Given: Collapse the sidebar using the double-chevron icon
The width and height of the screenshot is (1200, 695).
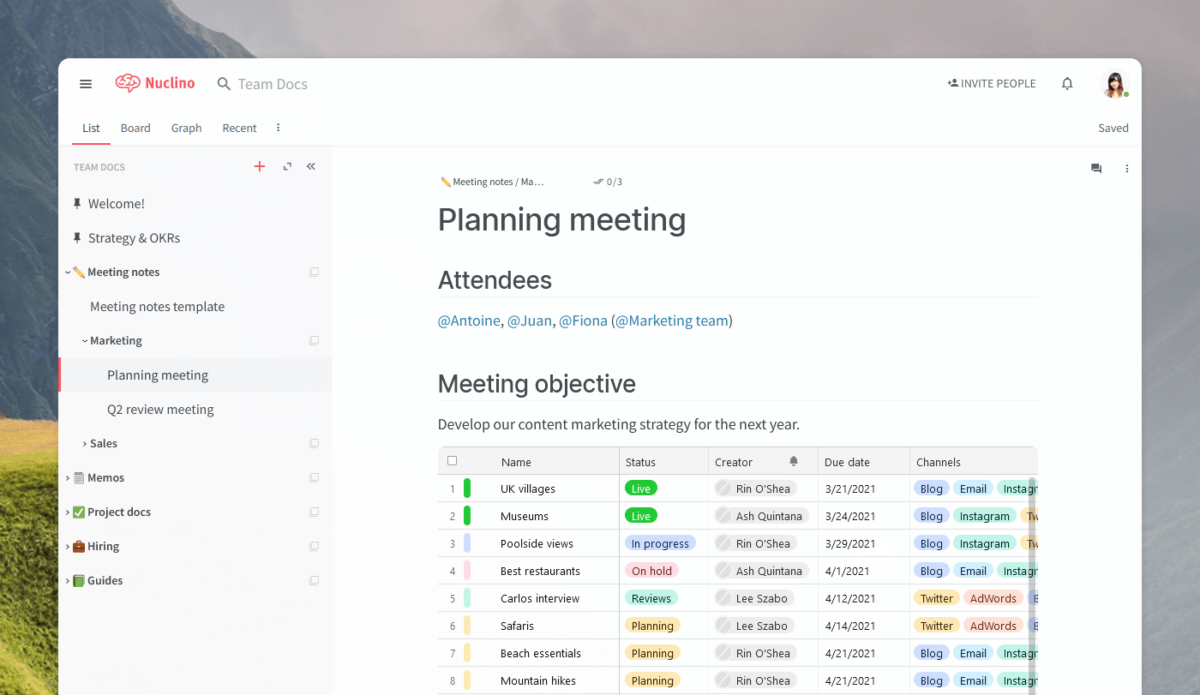Looking at the screenshot, I should 311,166.
